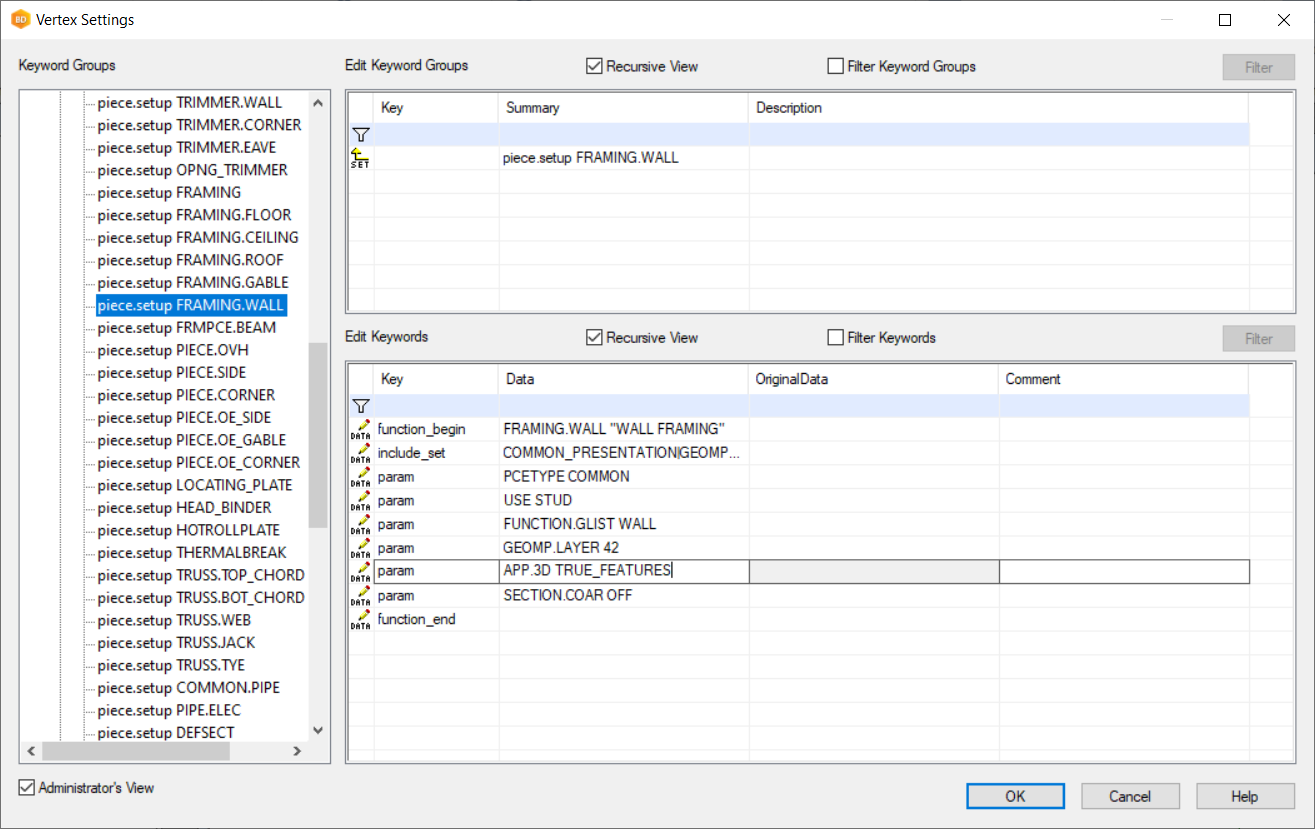Click the DATA icon for PCETYPE COMMON row
This screenshot has height=829, width=1315.
(x=360, y=477)
